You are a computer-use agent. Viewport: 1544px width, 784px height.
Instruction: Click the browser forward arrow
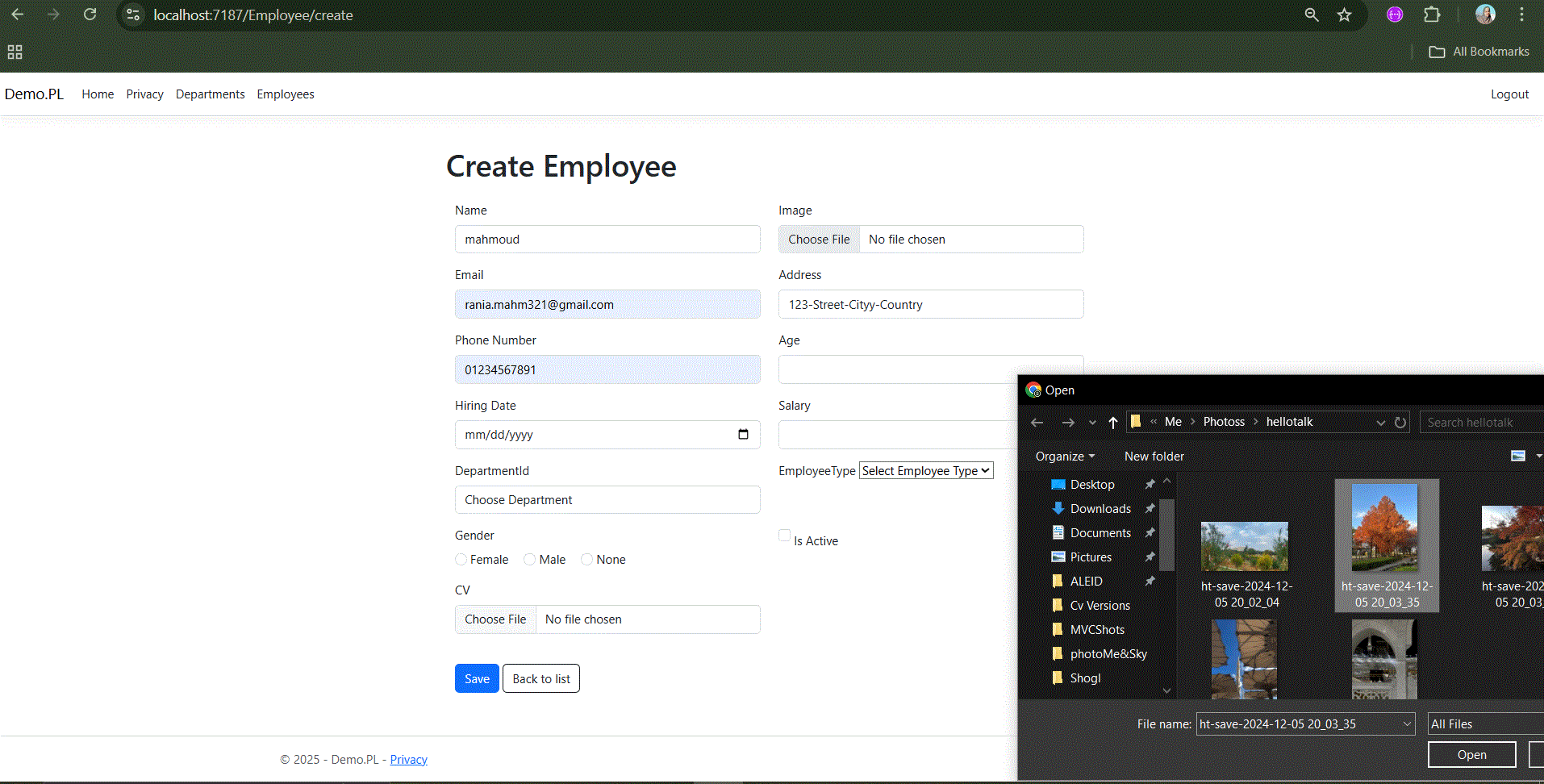pos(53,15)
